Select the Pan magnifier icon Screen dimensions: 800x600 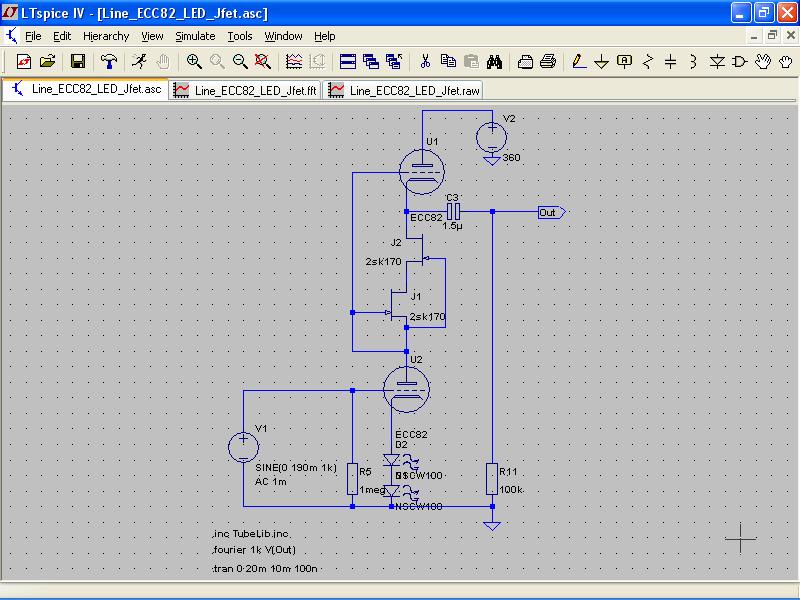coord(217,62)
